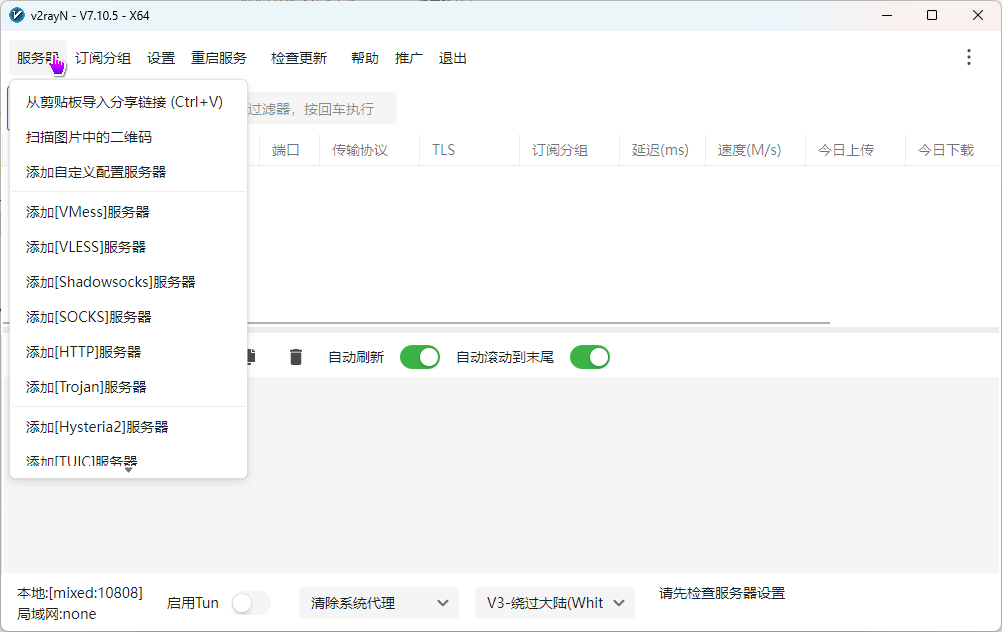Enable the Tun mode switch

coord(250,603)
